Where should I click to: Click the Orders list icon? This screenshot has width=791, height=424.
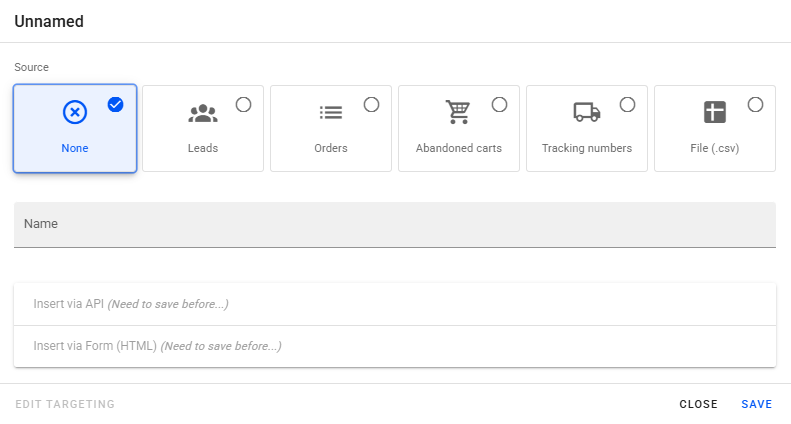click(331, 113)
